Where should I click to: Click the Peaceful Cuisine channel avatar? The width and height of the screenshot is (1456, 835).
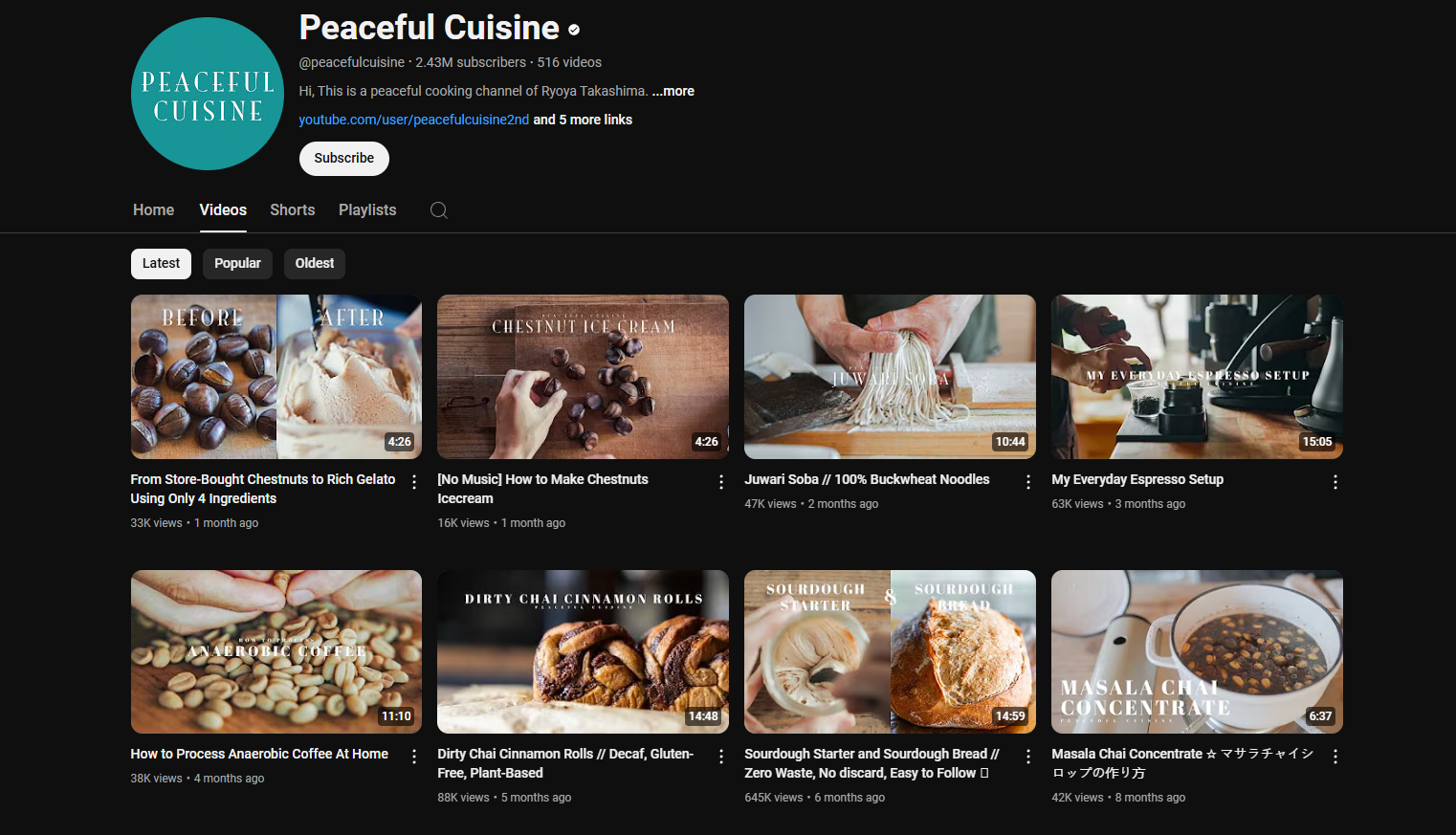tap(208, 94)
